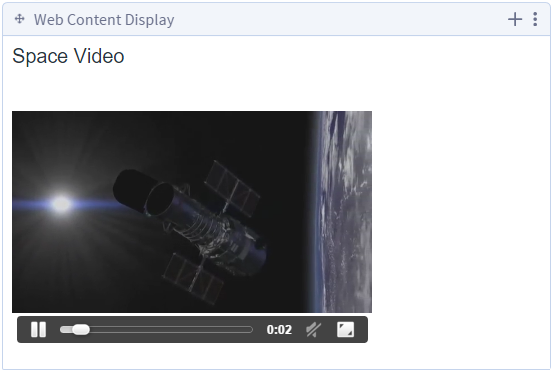Click the unplayed part of the seek bar
Viewport: 554px width, 373px height.
(x=171, y=330)
